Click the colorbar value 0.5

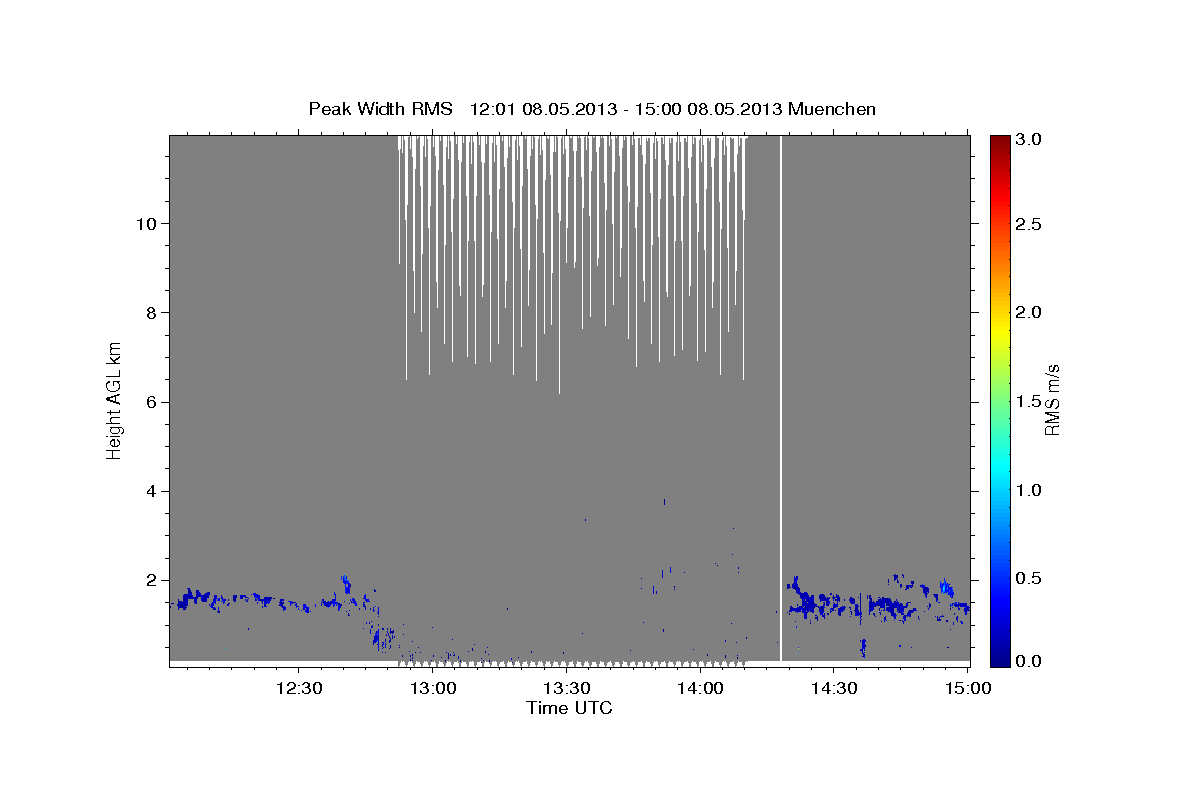[1029, 578]
